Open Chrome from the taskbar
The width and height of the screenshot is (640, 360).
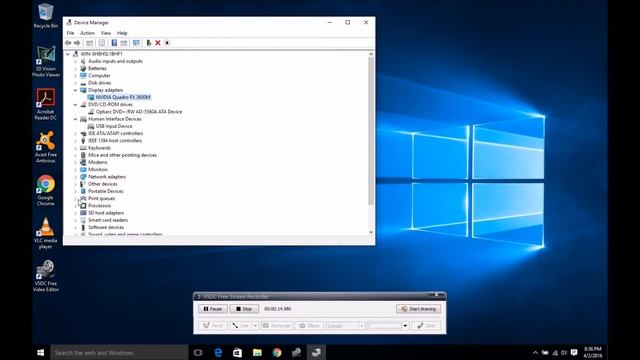point(277,353)
